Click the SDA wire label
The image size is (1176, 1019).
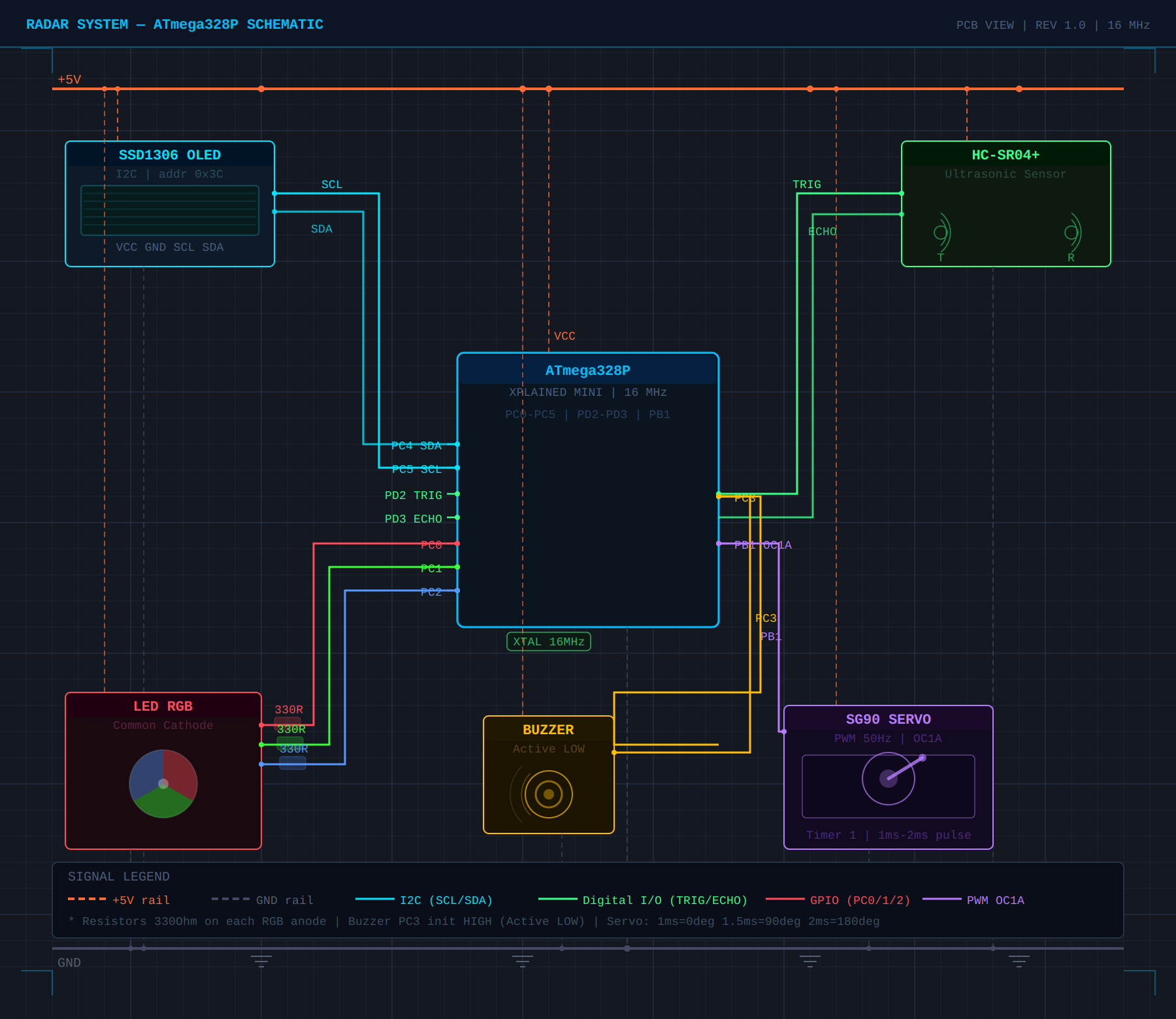click(x=321, y=229)
